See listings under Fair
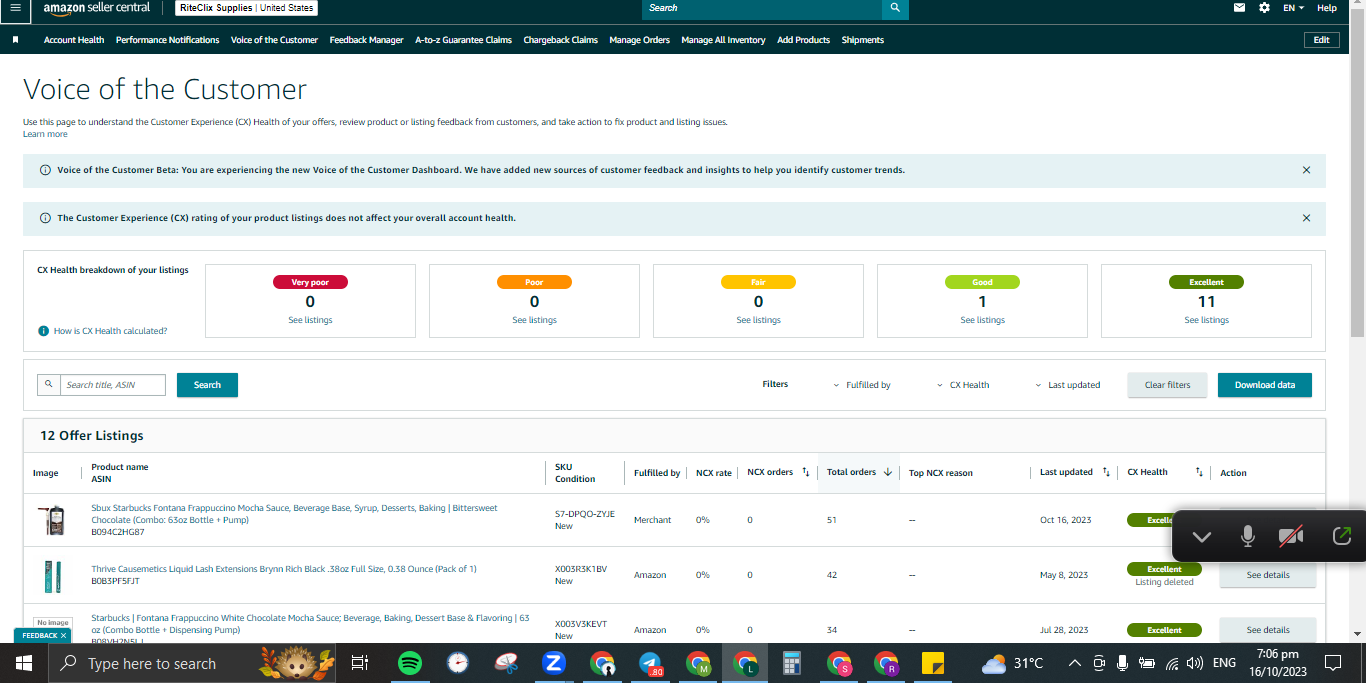The height and width of the screenshot is (683, 1366). [x=758, y=320]
